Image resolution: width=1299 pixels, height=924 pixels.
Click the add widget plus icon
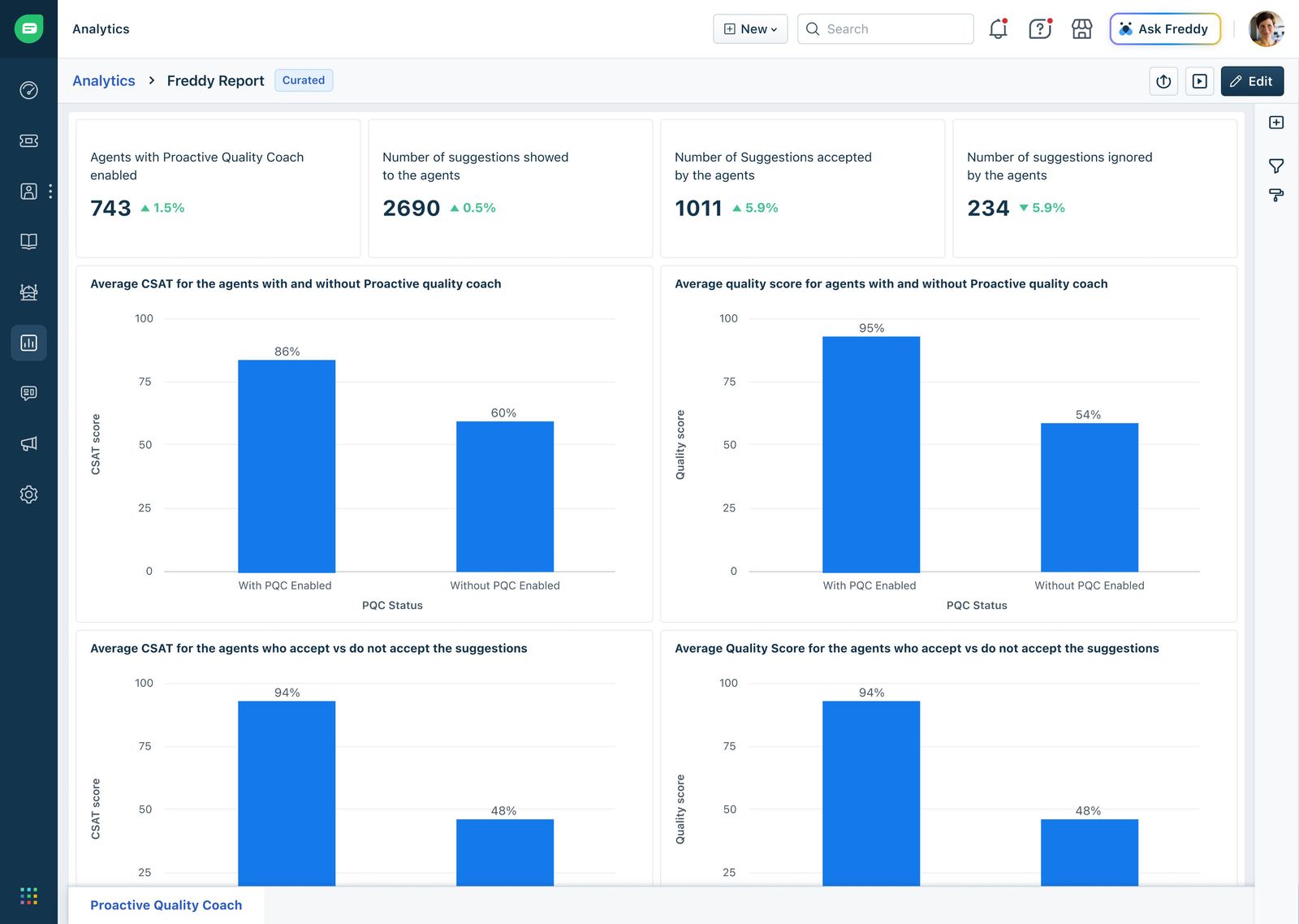1276,123
